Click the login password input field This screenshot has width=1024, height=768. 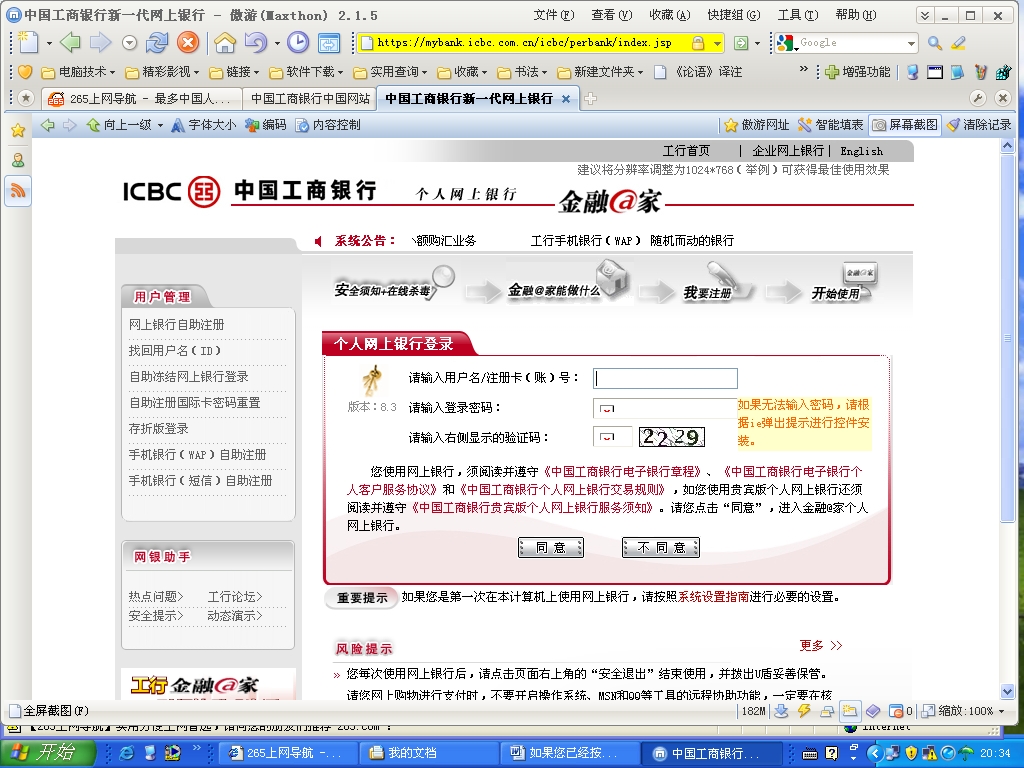click(x=665, y=408)
